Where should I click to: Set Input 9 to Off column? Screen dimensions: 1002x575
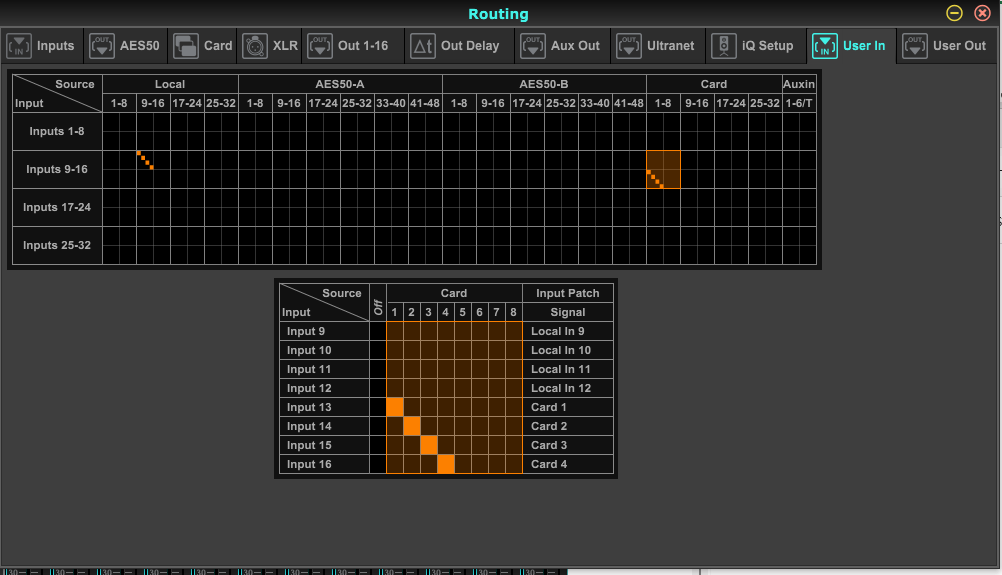point(378,331)
